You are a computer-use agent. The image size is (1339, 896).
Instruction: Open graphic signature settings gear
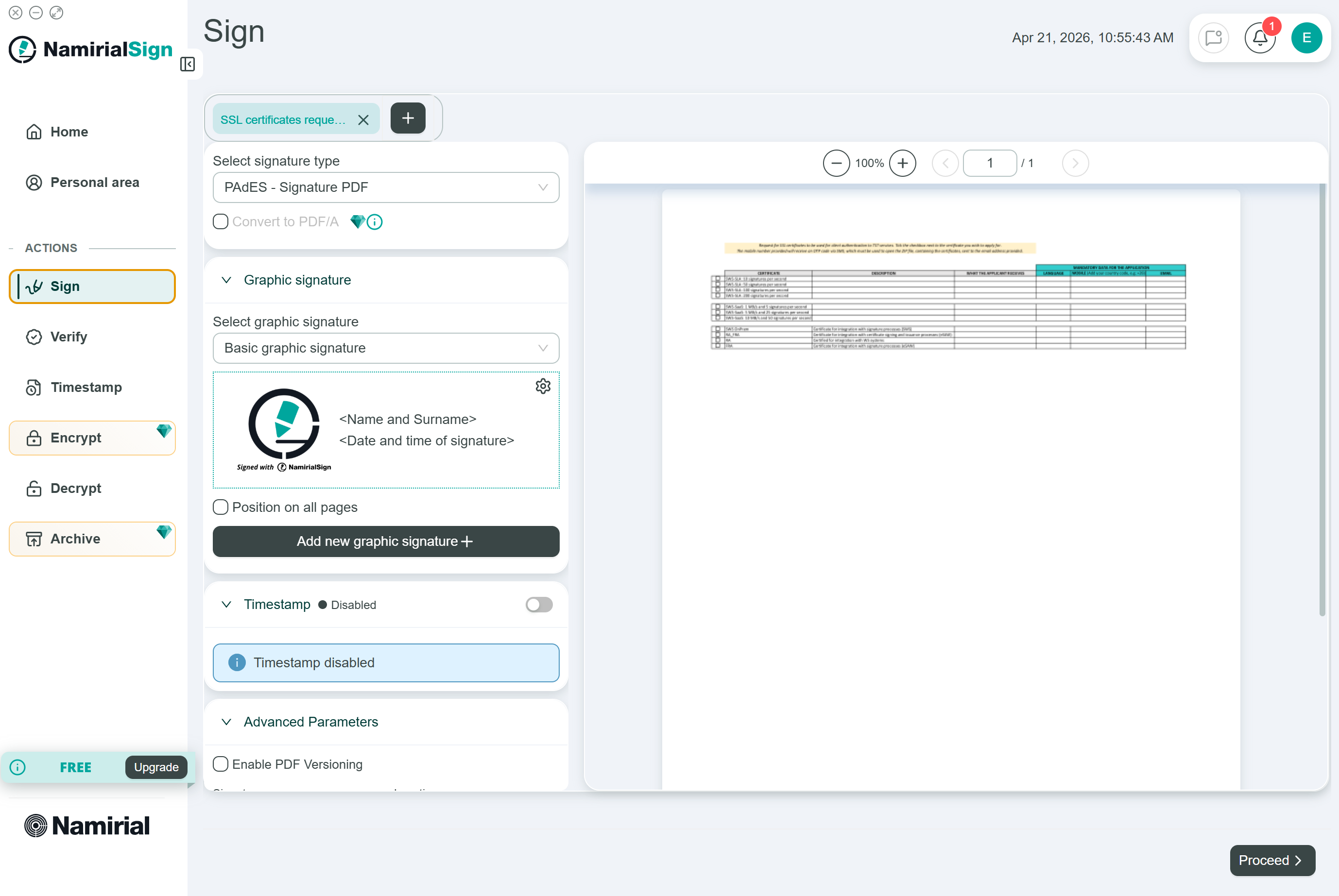click(x=543, y=386)
